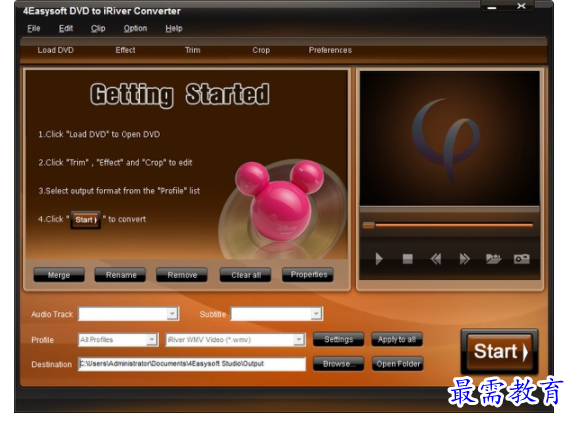
Task: Open the Edit menu
Action: 66,28
